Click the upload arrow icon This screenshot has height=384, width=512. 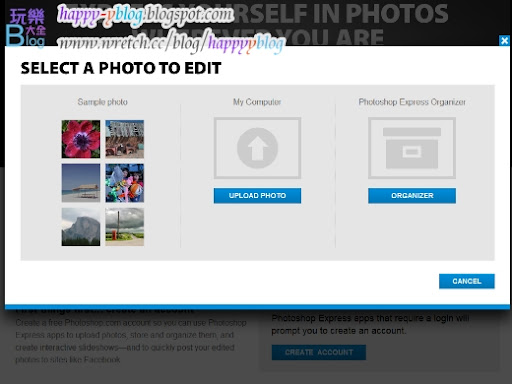[257, 148]
